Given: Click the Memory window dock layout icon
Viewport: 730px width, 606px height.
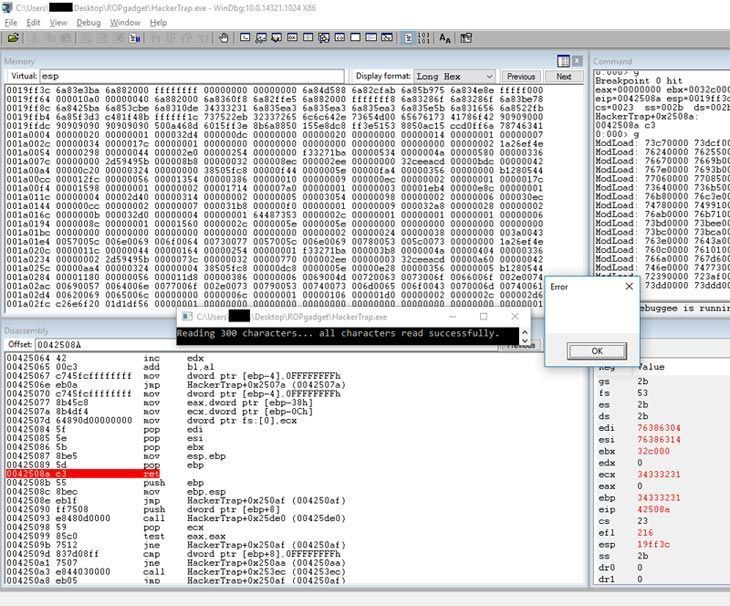Looking at the screenshot, I should pyautogui.click(x=563, y=61).
